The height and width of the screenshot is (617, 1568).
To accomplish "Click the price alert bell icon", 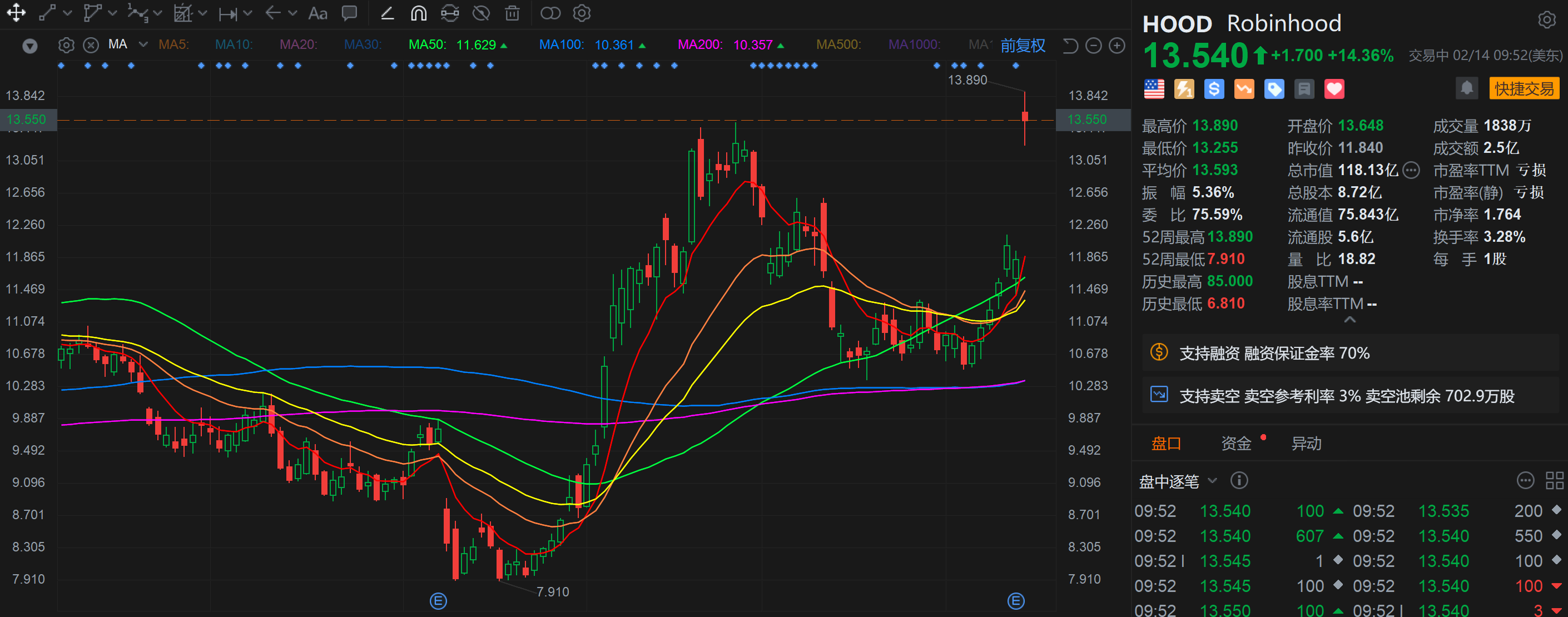I will tap(1466, 89).
